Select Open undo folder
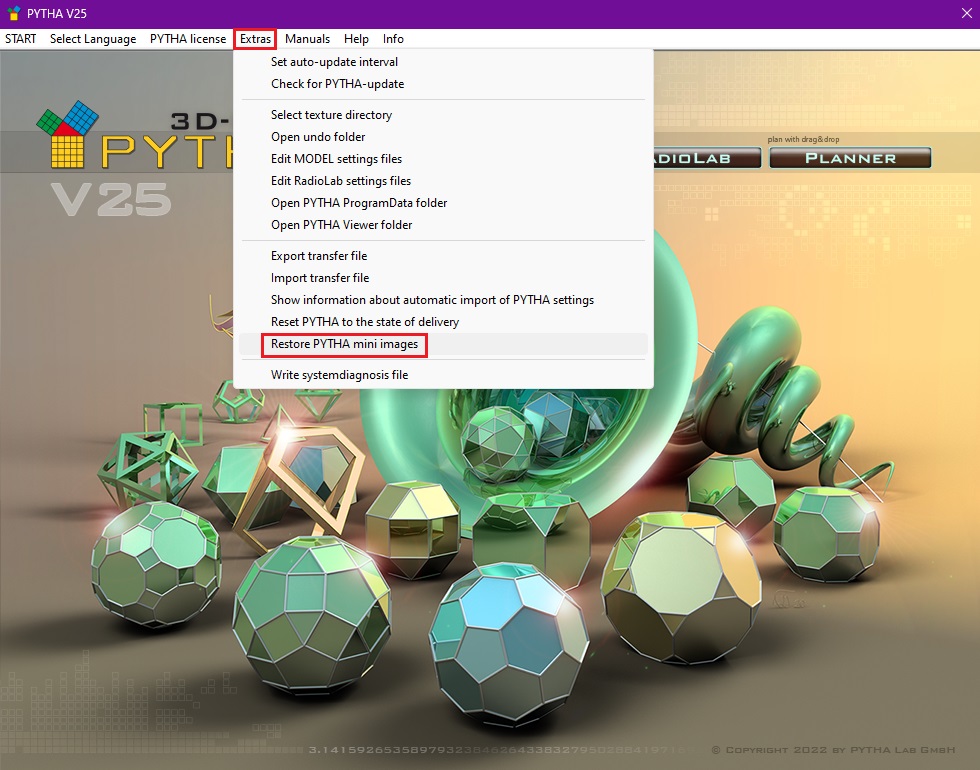This screenshot has height=770, width=980. pos(443,137)
